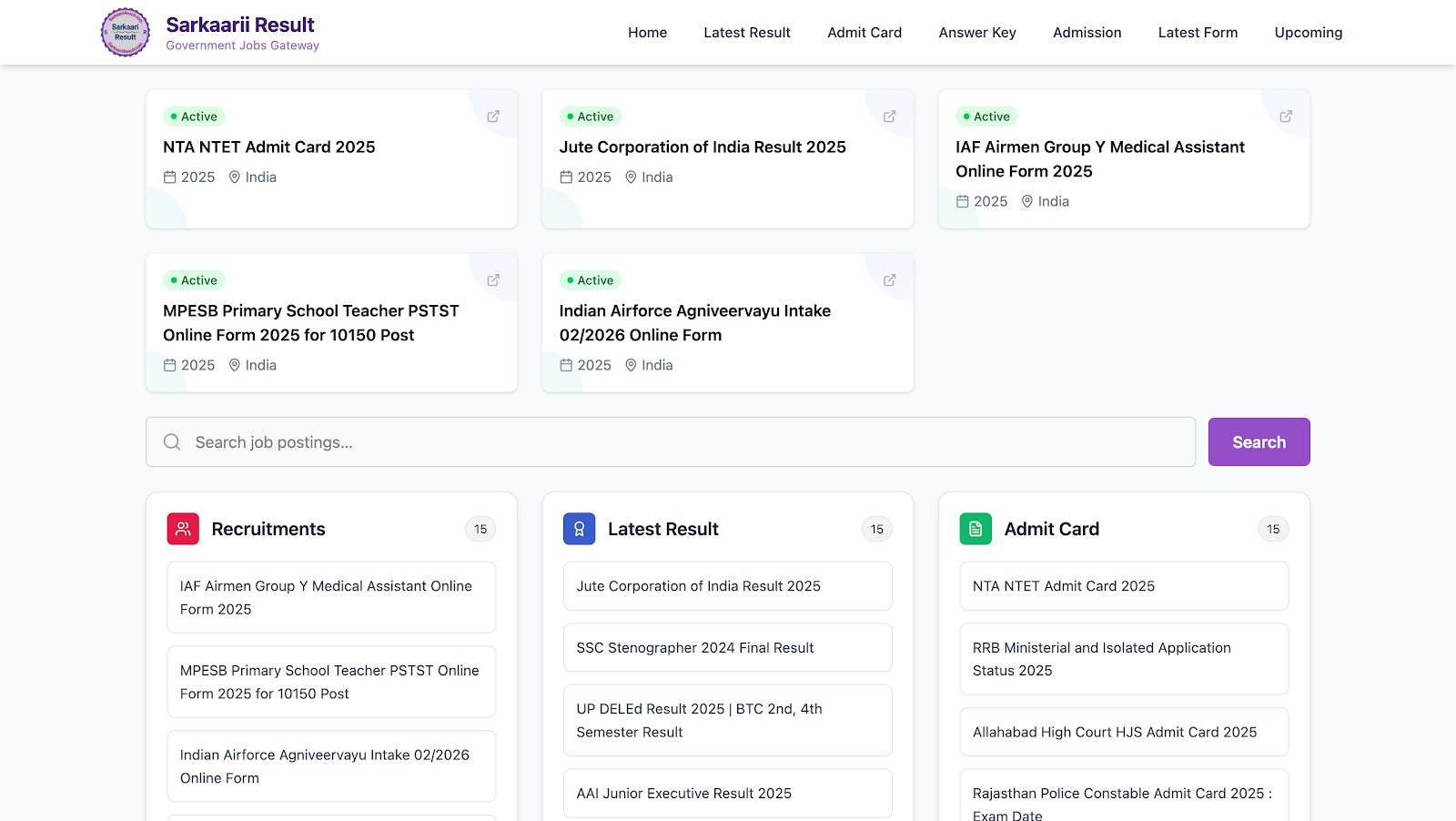Image resolution: width=1456 pixels, height=821 pixels.
Task: Open IAF Airmen Medical Assistant in Recruitments list
Action: 331,597
